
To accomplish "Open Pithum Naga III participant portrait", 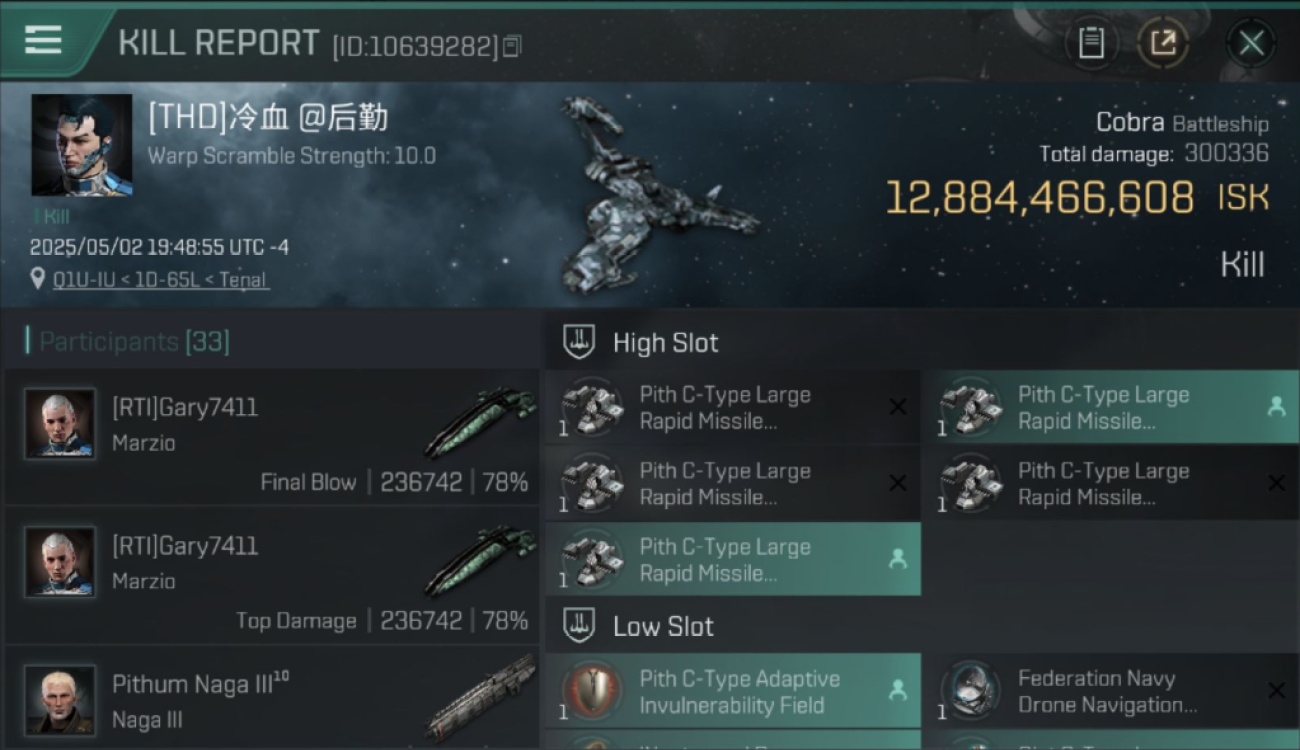I will click(60, 699).
